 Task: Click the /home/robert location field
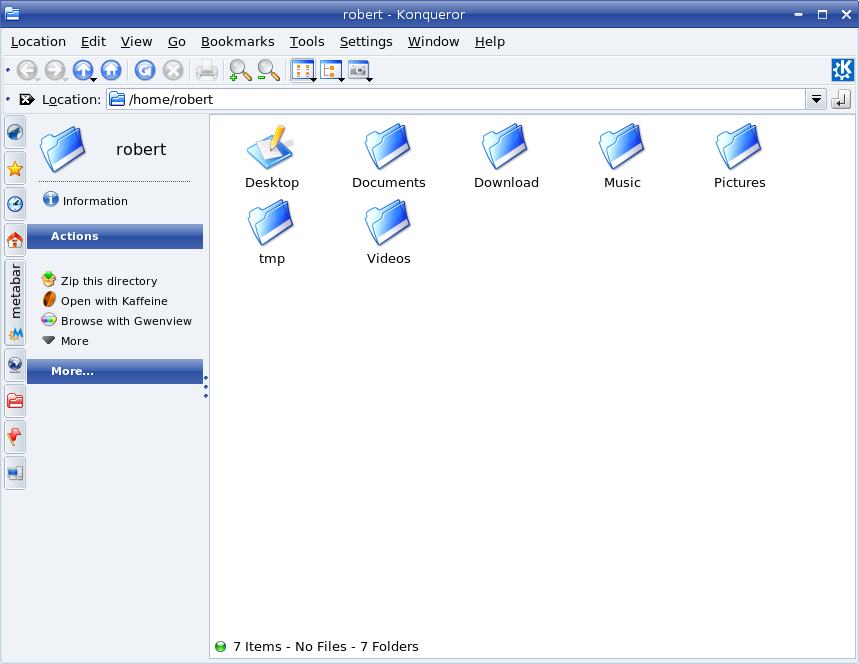[456, 100]
